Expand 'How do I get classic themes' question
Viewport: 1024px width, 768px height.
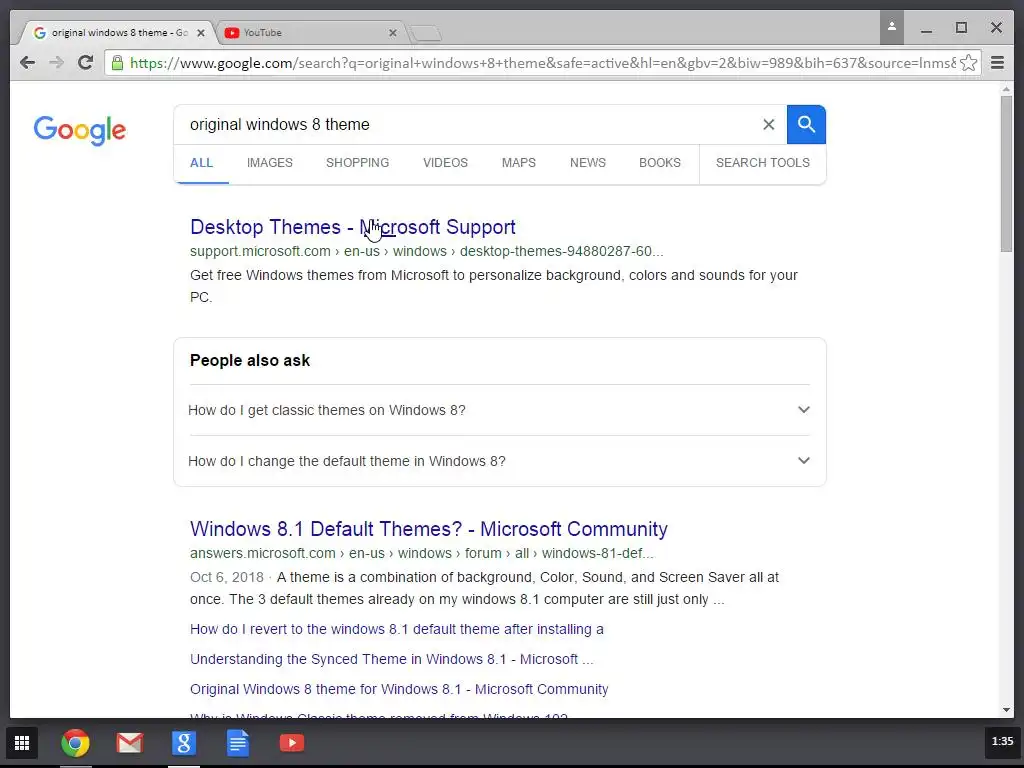click(x=500, y=410)
